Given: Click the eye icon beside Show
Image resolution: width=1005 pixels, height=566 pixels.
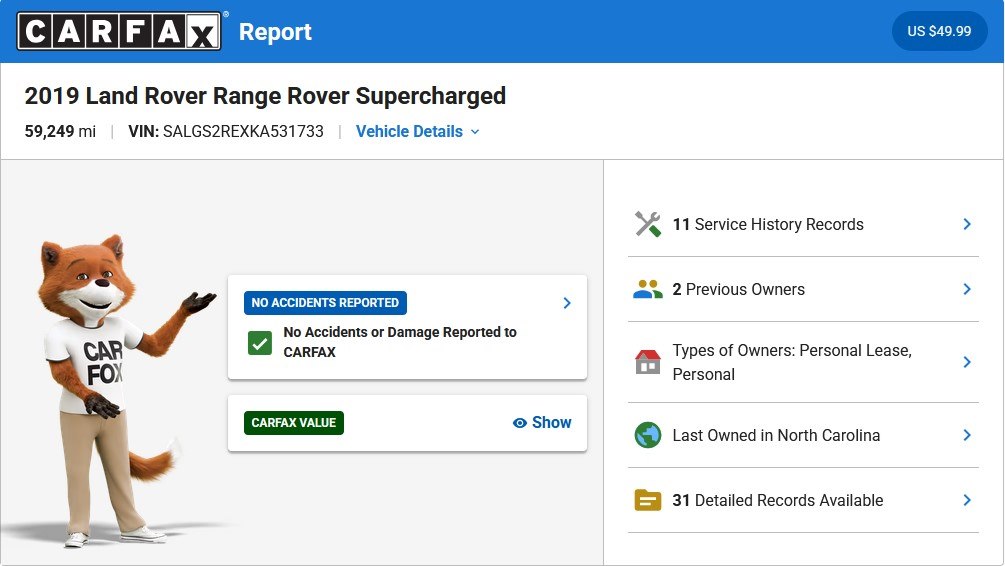Looking at the screenshot, I should point(520,423).
